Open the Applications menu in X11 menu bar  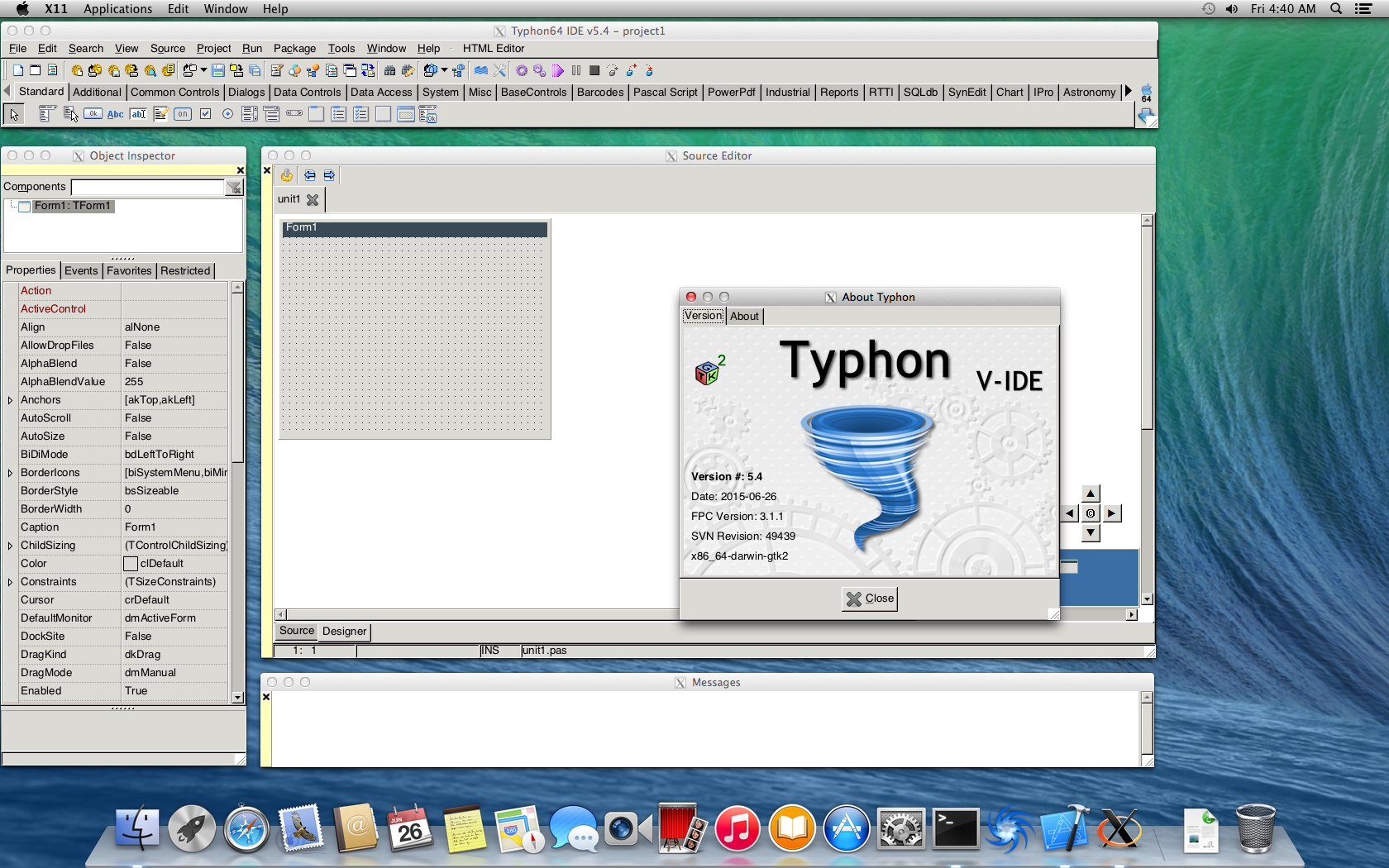coord(117,9)
